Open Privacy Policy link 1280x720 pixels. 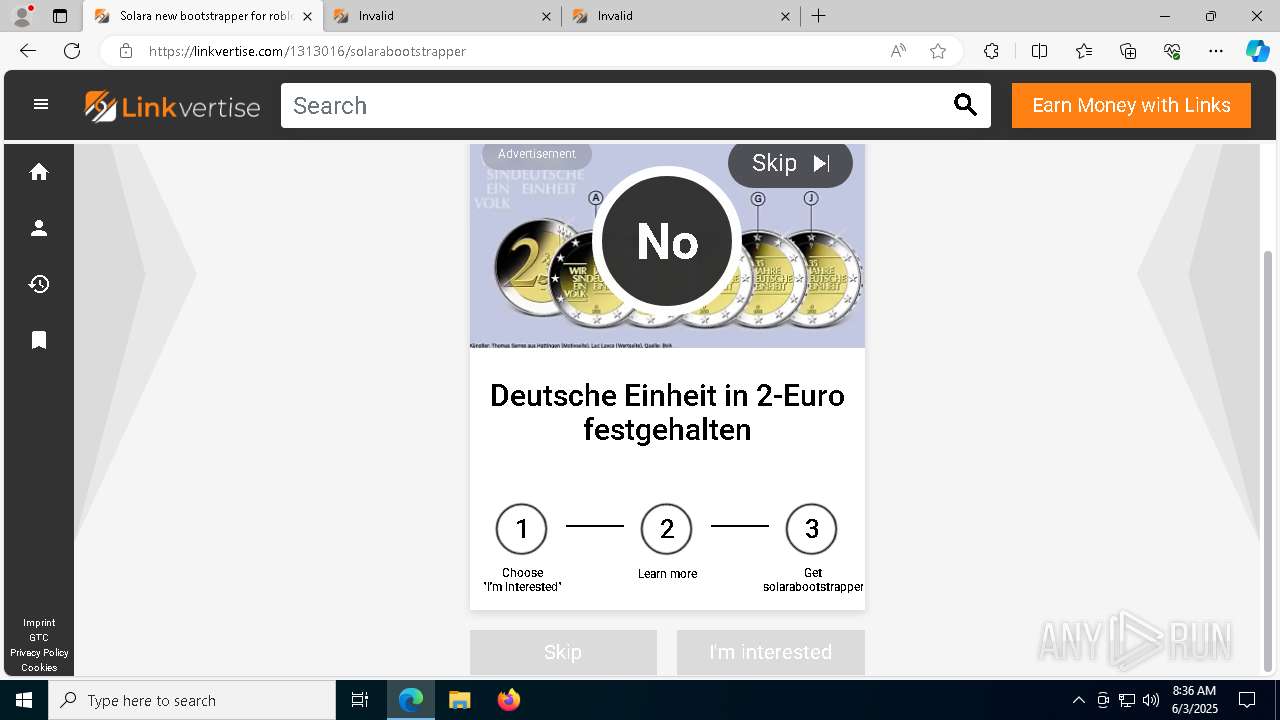39,653
